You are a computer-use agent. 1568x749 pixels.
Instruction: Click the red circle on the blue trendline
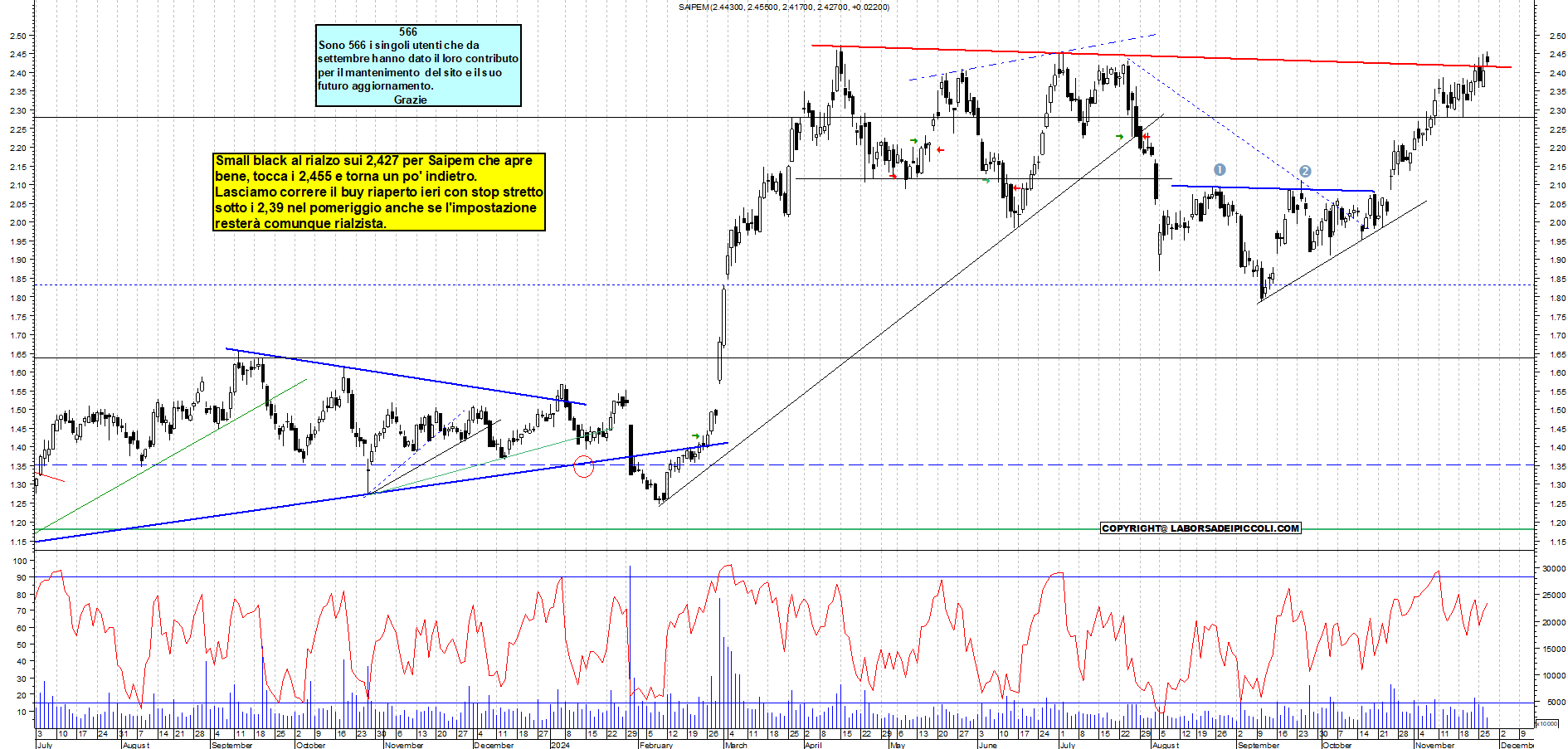[x=584, y=467]
